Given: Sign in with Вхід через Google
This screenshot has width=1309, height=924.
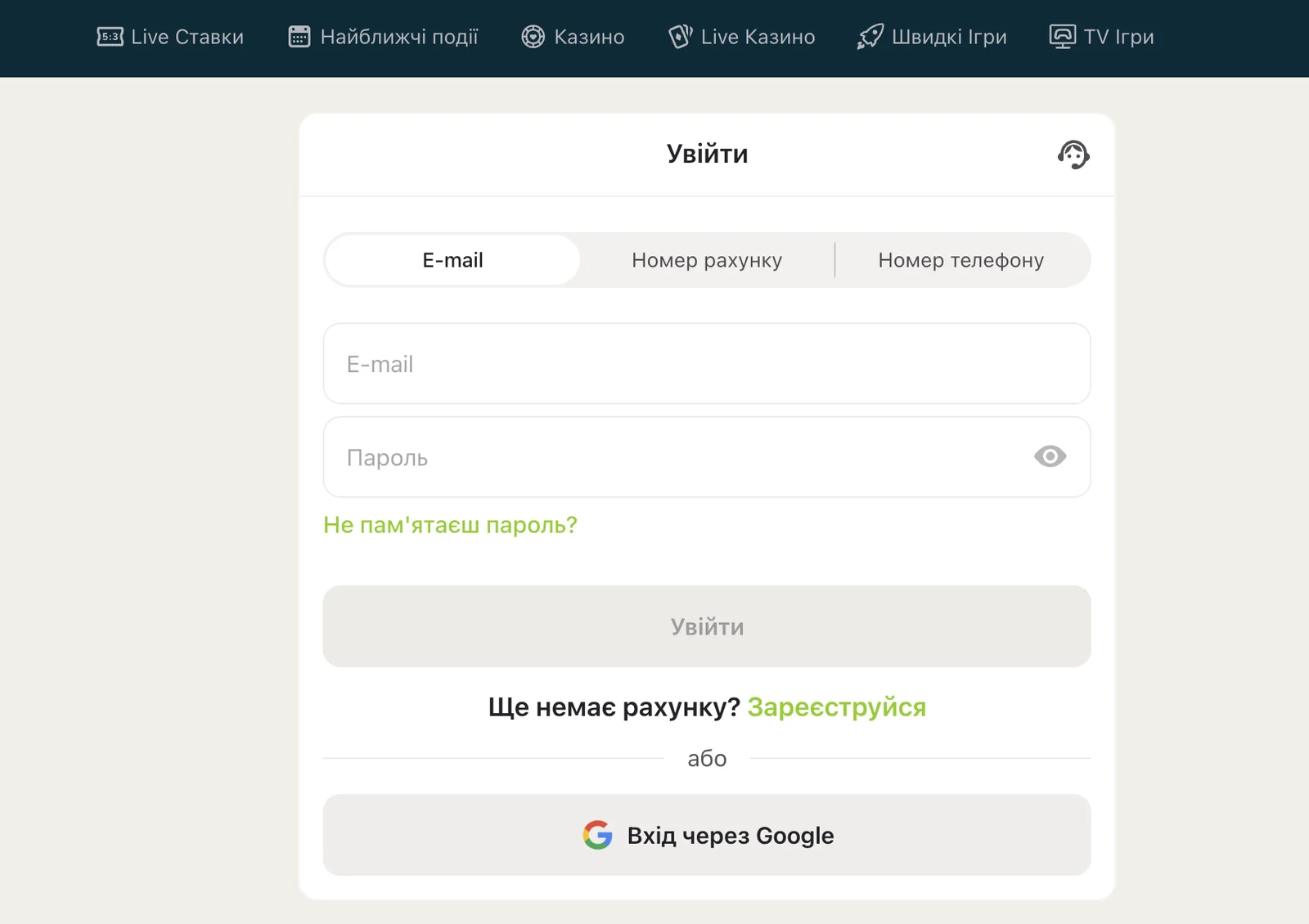Looking at the screenshot, I should point(707,835).
